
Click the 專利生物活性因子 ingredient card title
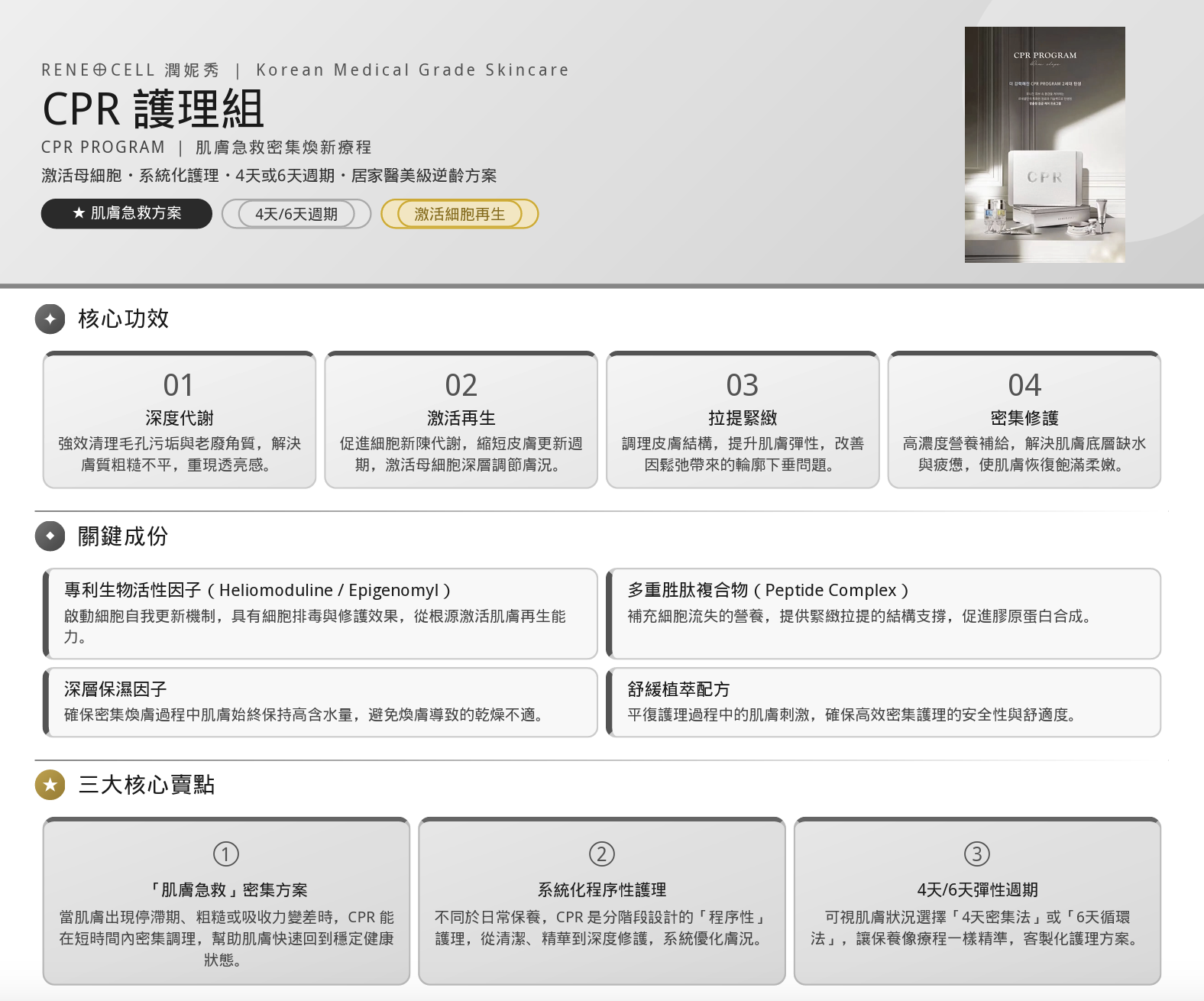click(x=258, y=590)
